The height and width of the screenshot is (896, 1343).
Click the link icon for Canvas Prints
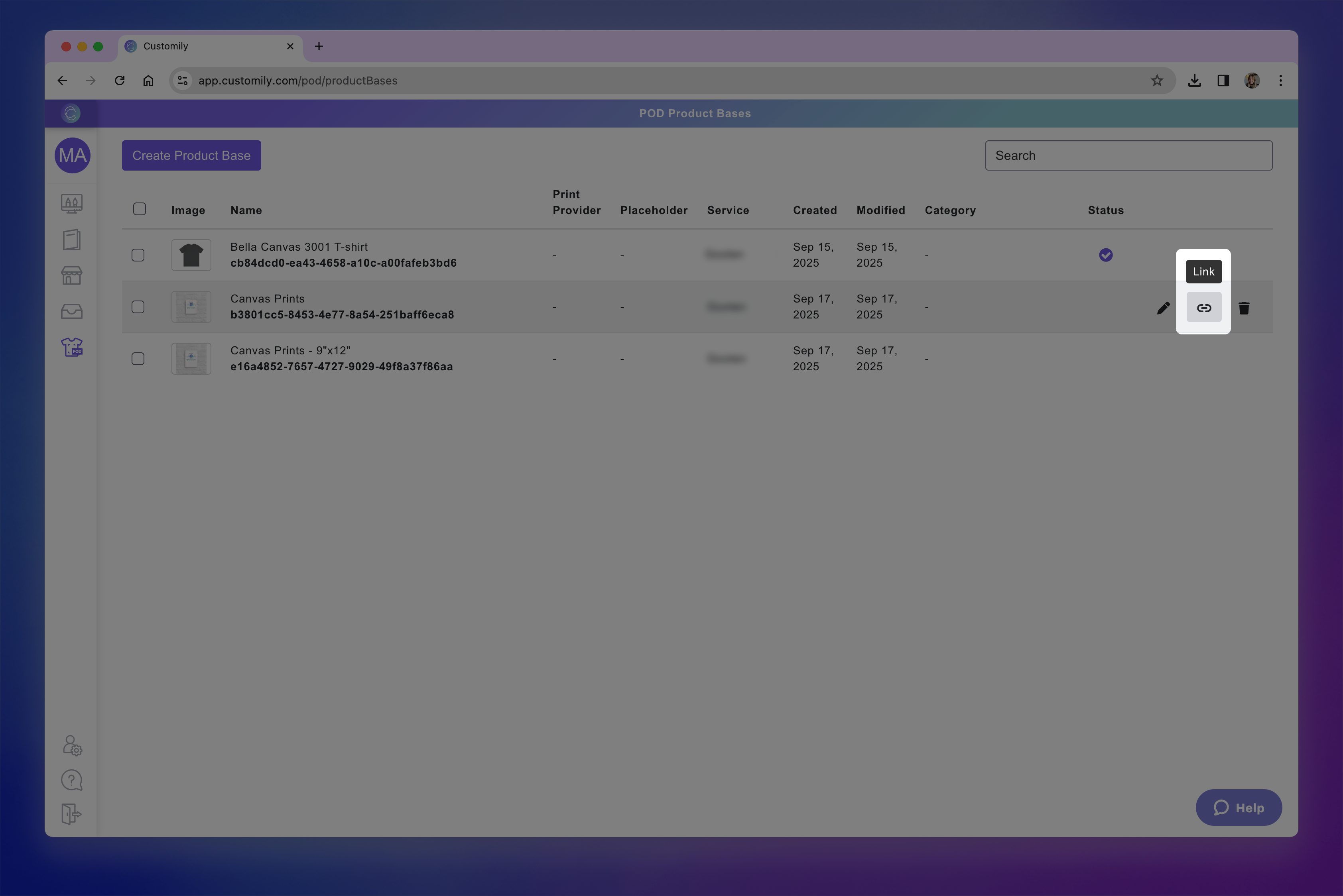[x=1203, y=308]
